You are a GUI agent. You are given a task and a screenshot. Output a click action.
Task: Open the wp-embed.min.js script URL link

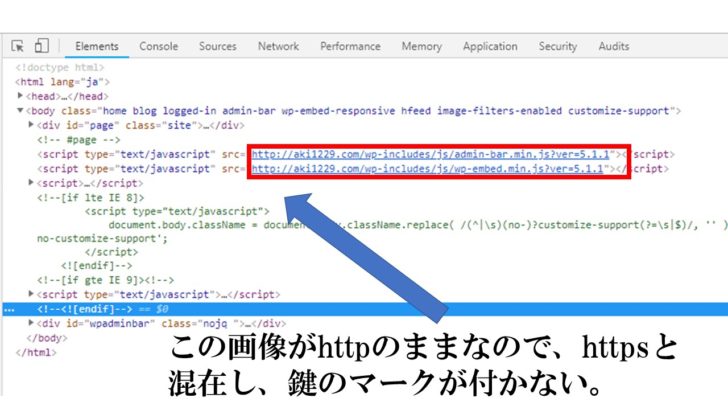427,169
